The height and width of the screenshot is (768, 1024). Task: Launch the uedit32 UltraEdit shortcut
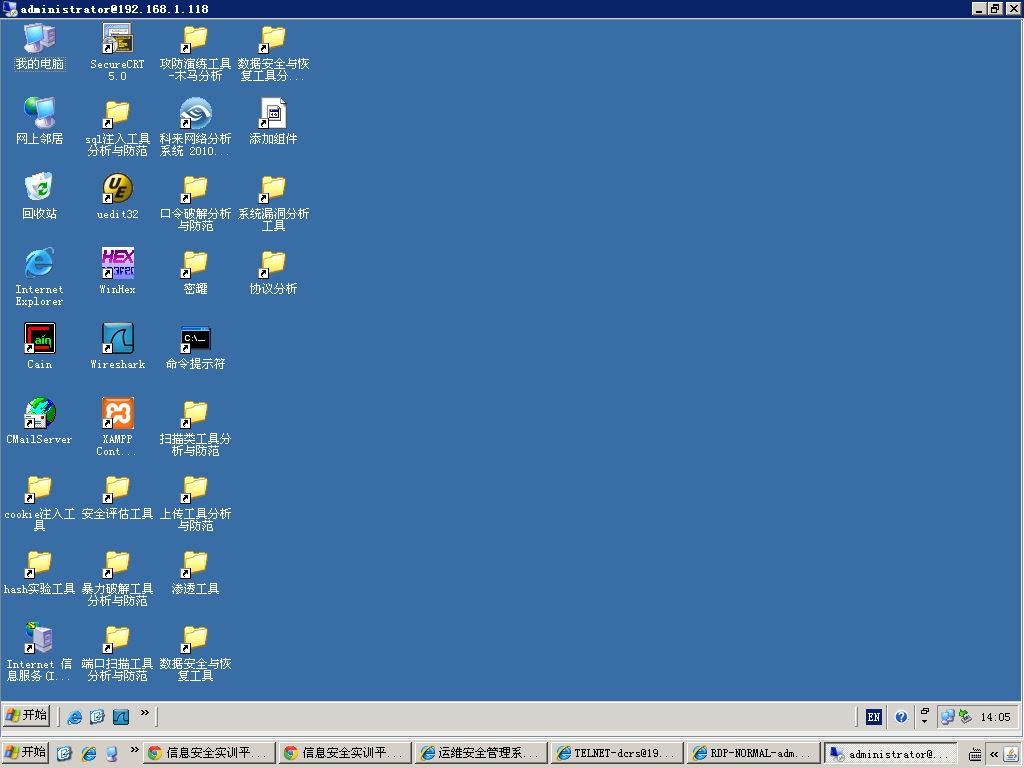pyautogui.click(x=118, y=197)
